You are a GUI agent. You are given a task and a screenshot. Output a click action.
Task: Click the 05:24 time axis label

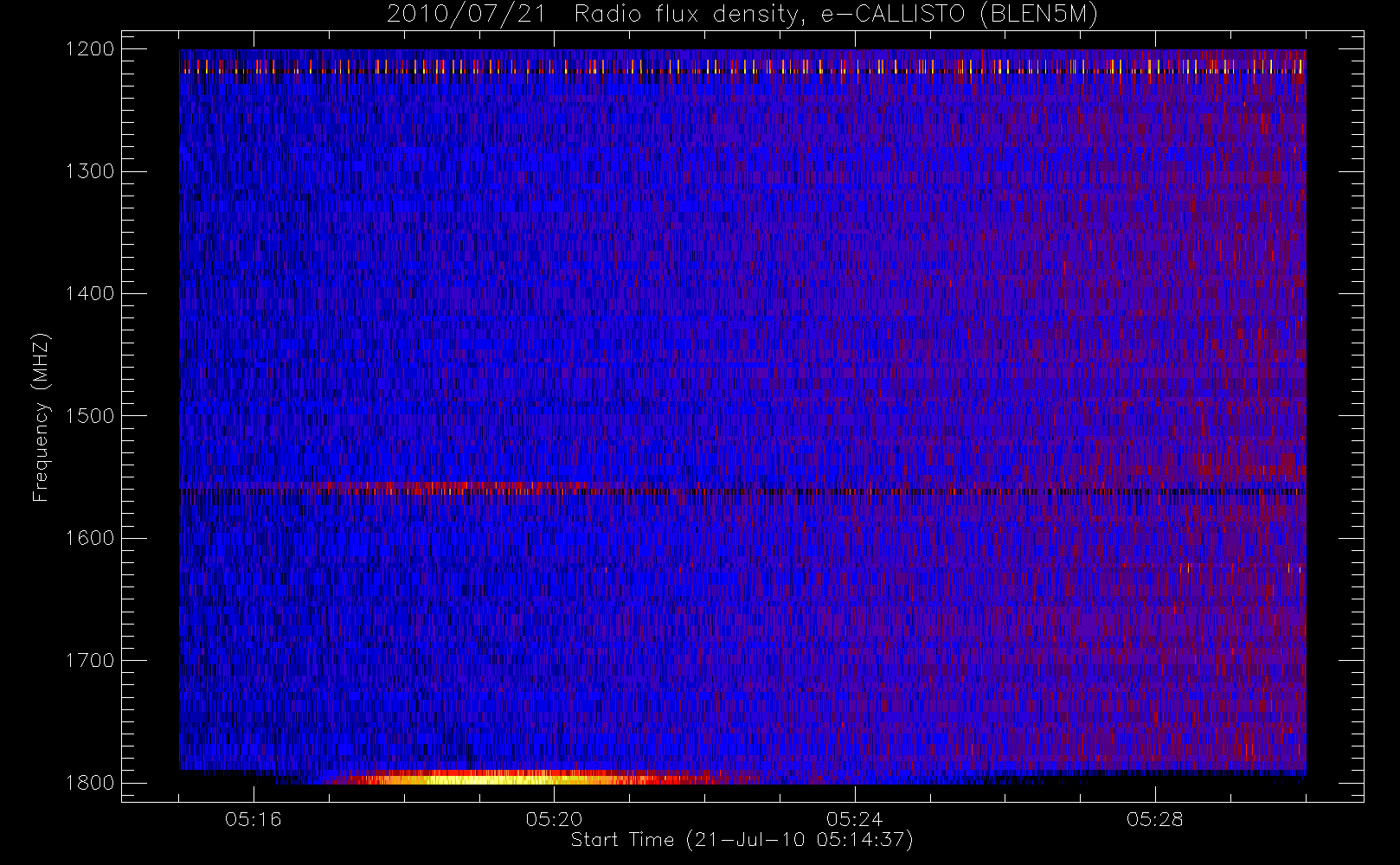coord(855,819)
